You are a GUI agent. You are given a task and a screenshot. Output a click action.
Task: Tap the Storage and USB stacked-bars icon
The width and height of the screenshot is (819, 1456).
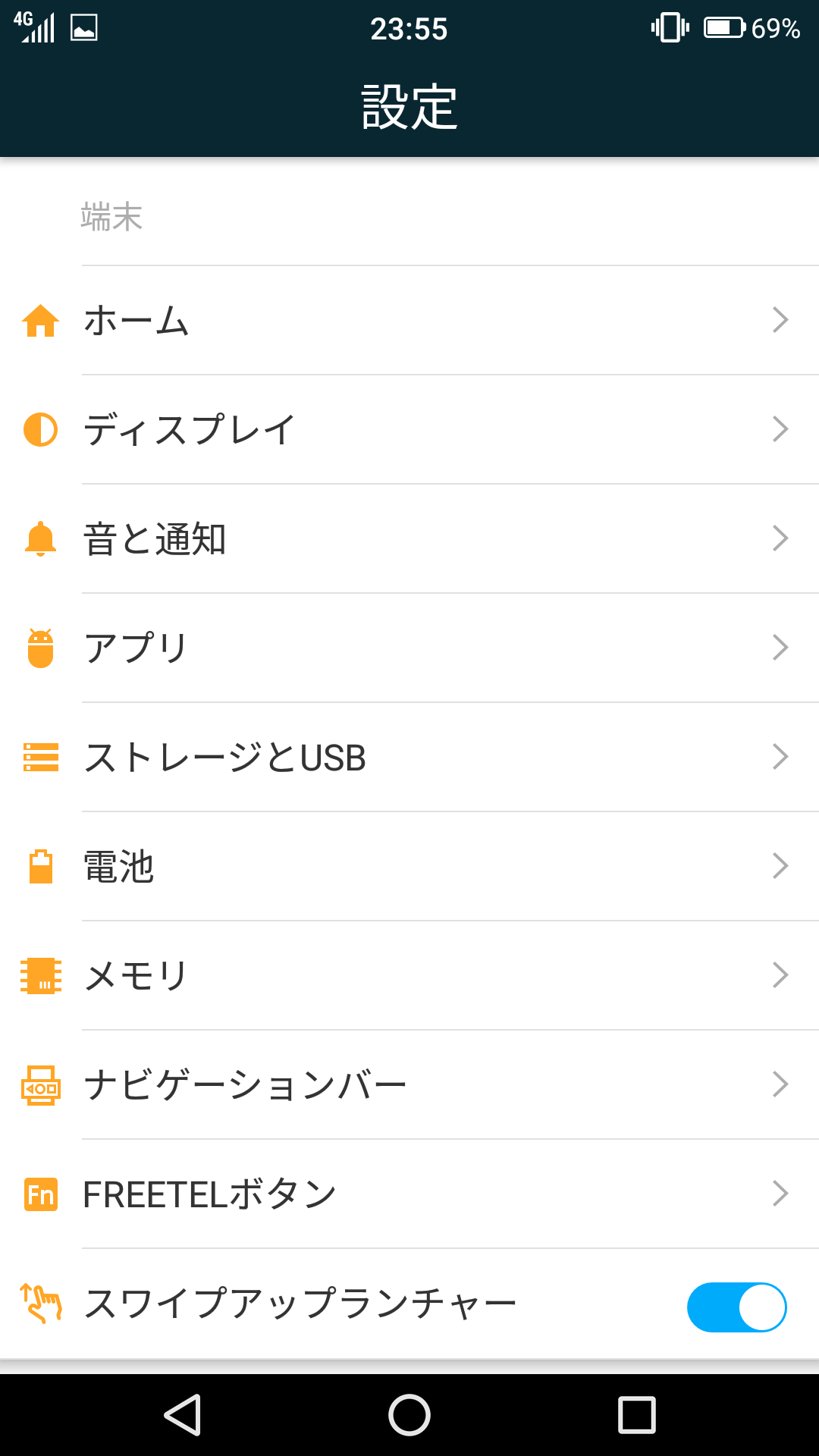pyautogui.click(x=41, y=758)
